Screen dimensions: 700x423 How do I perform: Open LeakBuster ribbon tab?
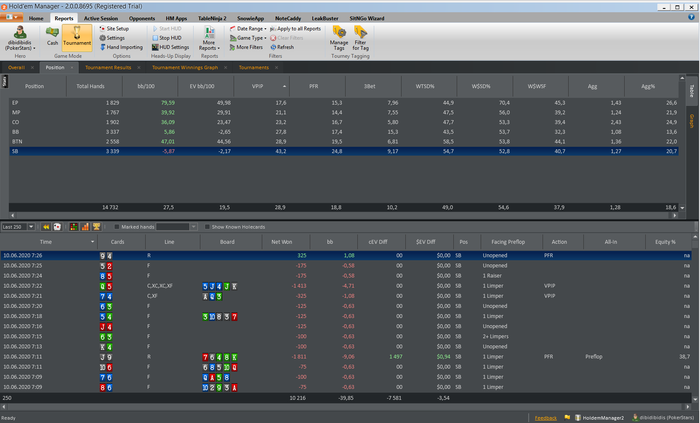[325, 18]
